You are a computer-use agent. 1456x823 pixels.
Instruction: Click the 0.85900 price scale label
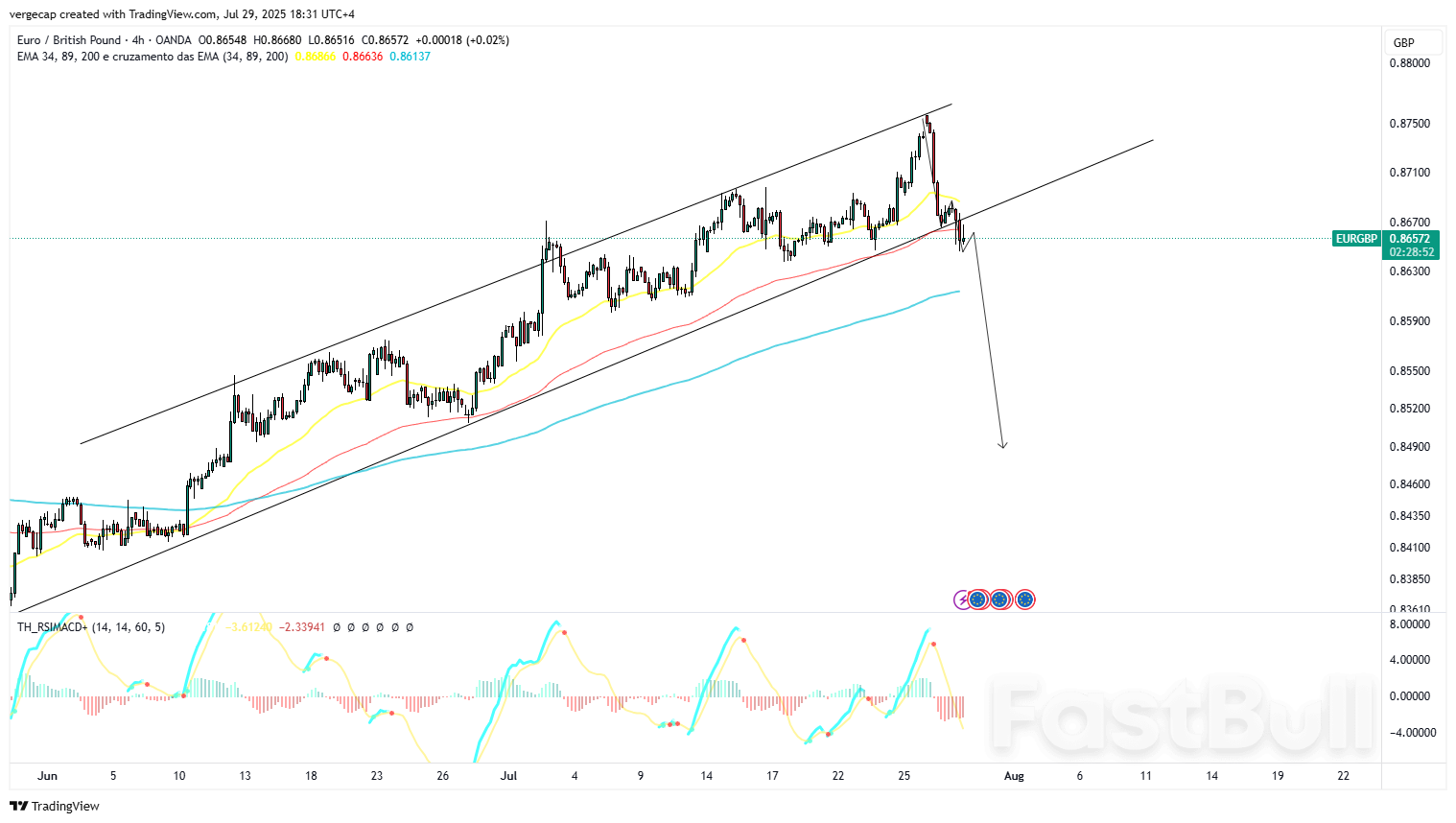click(1409, 321)
